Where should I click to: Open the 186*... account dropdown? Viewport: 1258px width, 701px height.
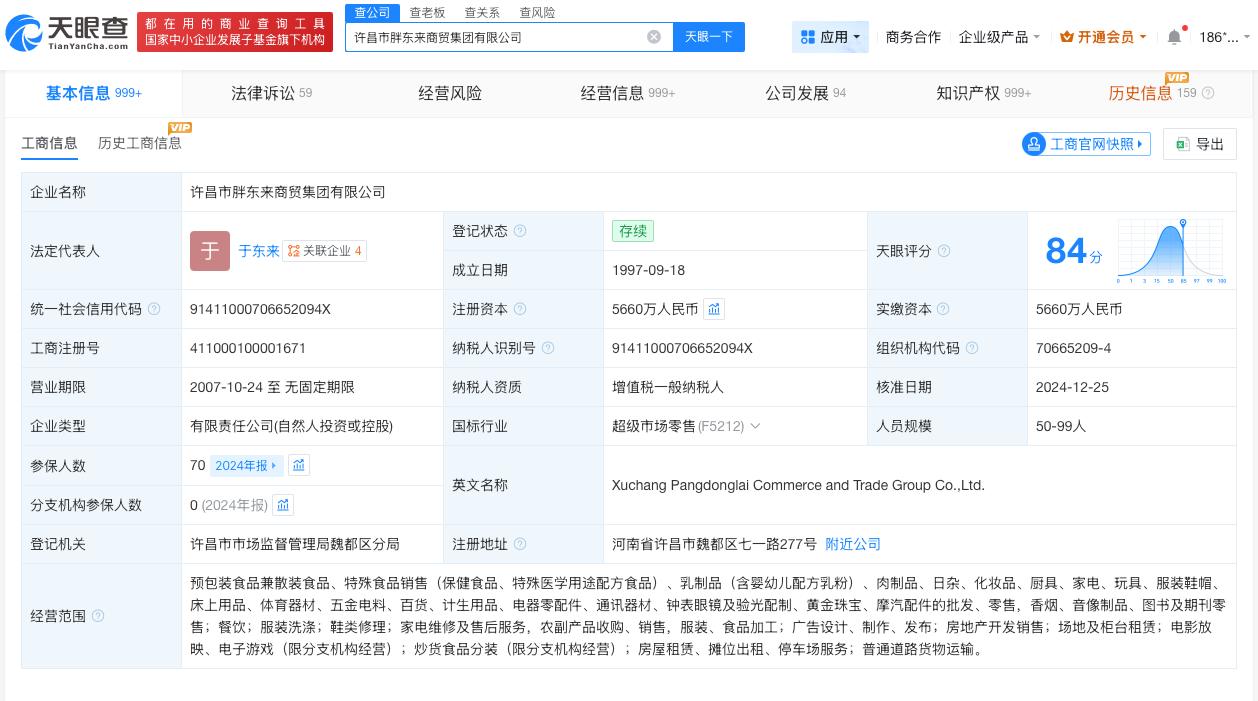tap(1224, 37)
